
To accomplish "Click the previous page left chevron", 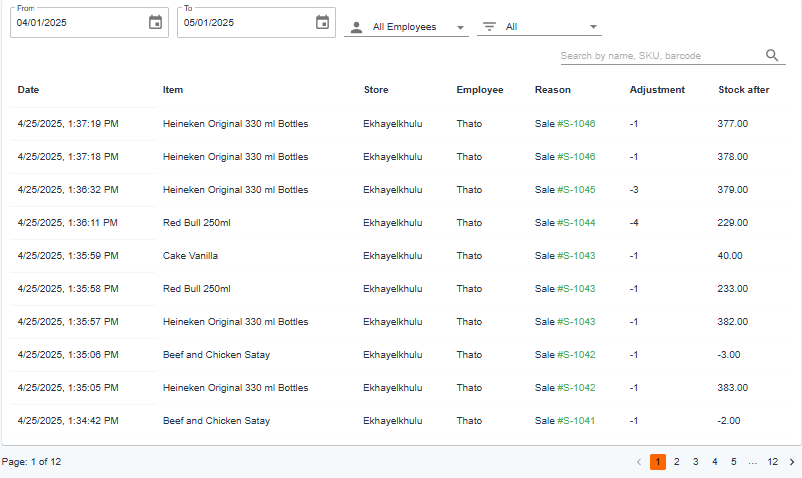I will point(639,462).
